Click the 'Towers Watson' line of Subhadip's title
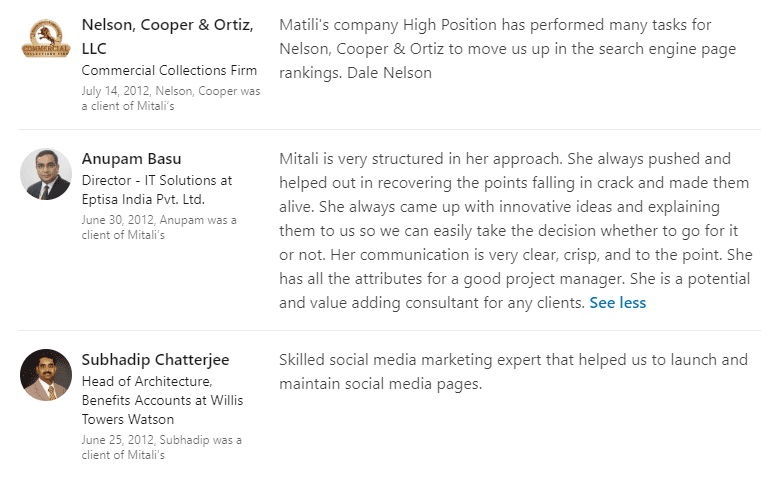The image size is (780, 480). 128,419
